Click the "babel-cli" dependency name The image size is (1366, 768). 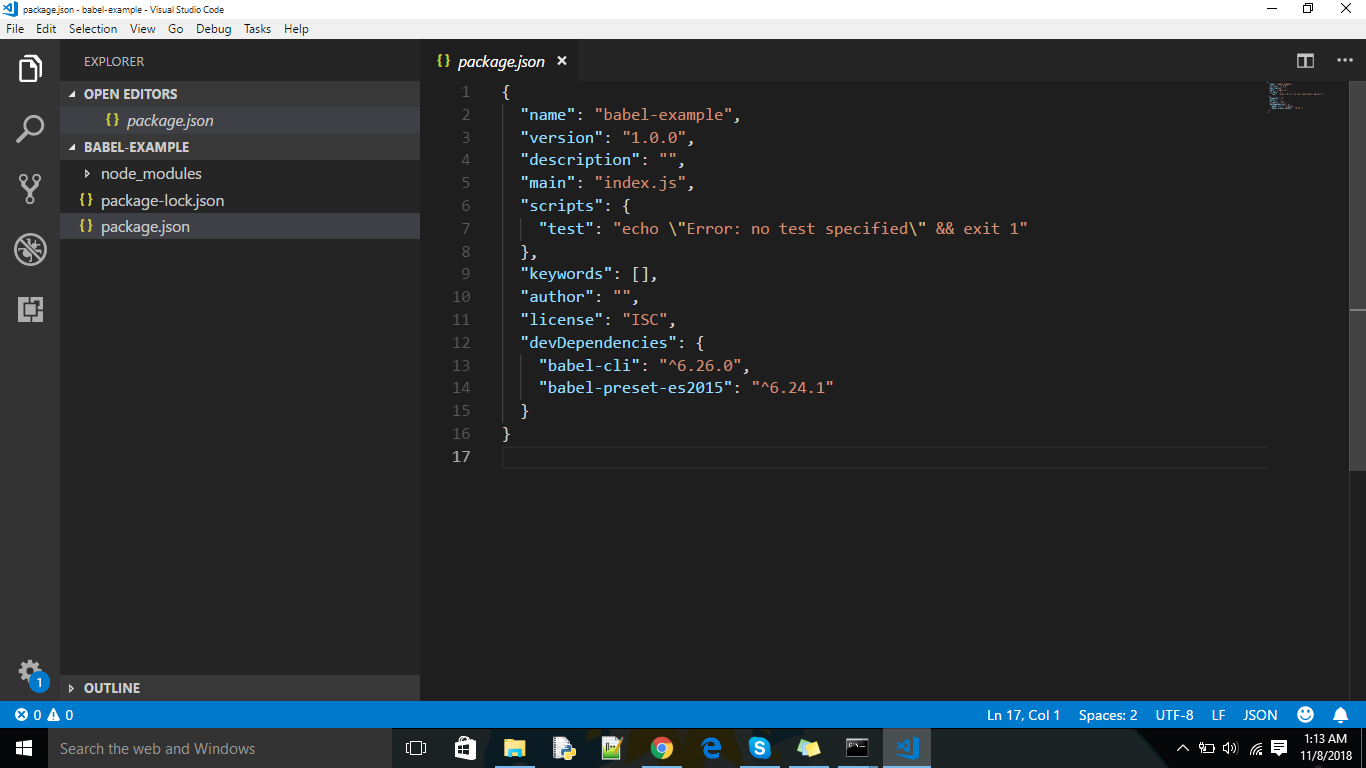click(x=589, y=366)
